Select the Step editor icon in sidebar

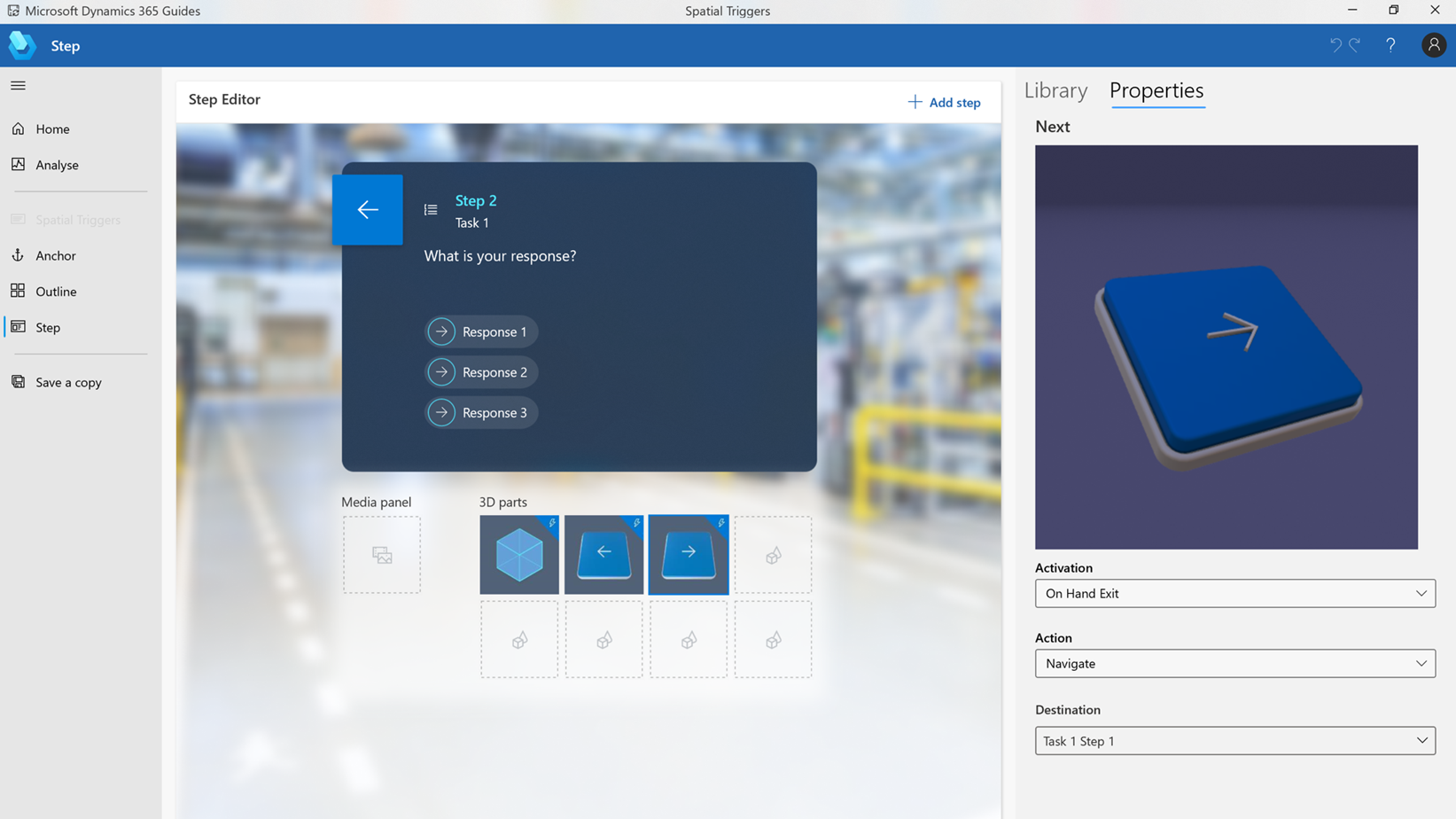pos(47,327)
